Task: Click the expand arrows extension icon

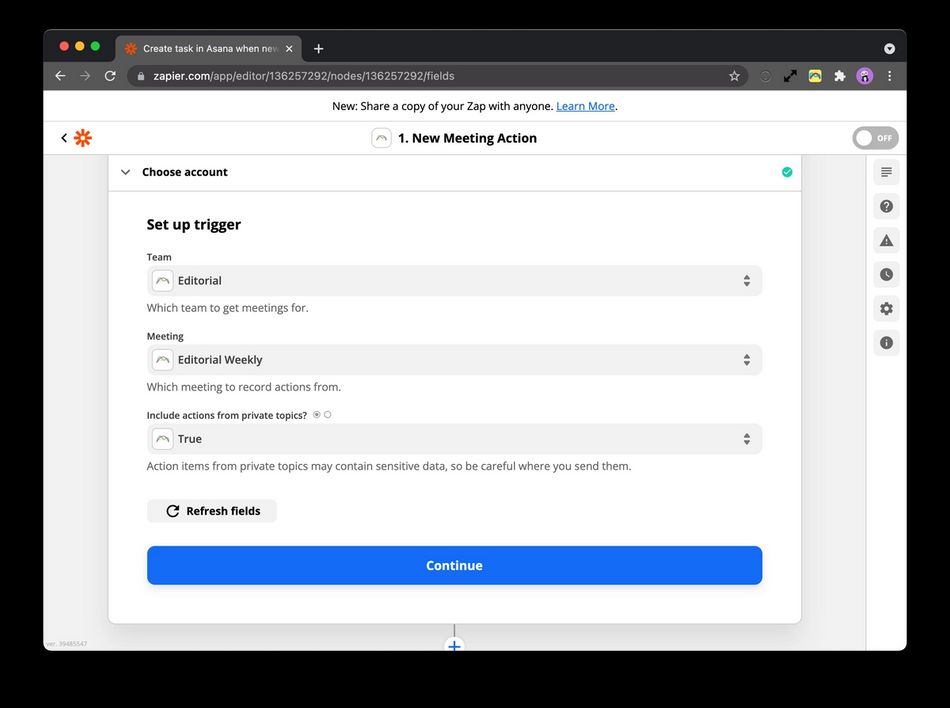Action: [x=790, y=76]
